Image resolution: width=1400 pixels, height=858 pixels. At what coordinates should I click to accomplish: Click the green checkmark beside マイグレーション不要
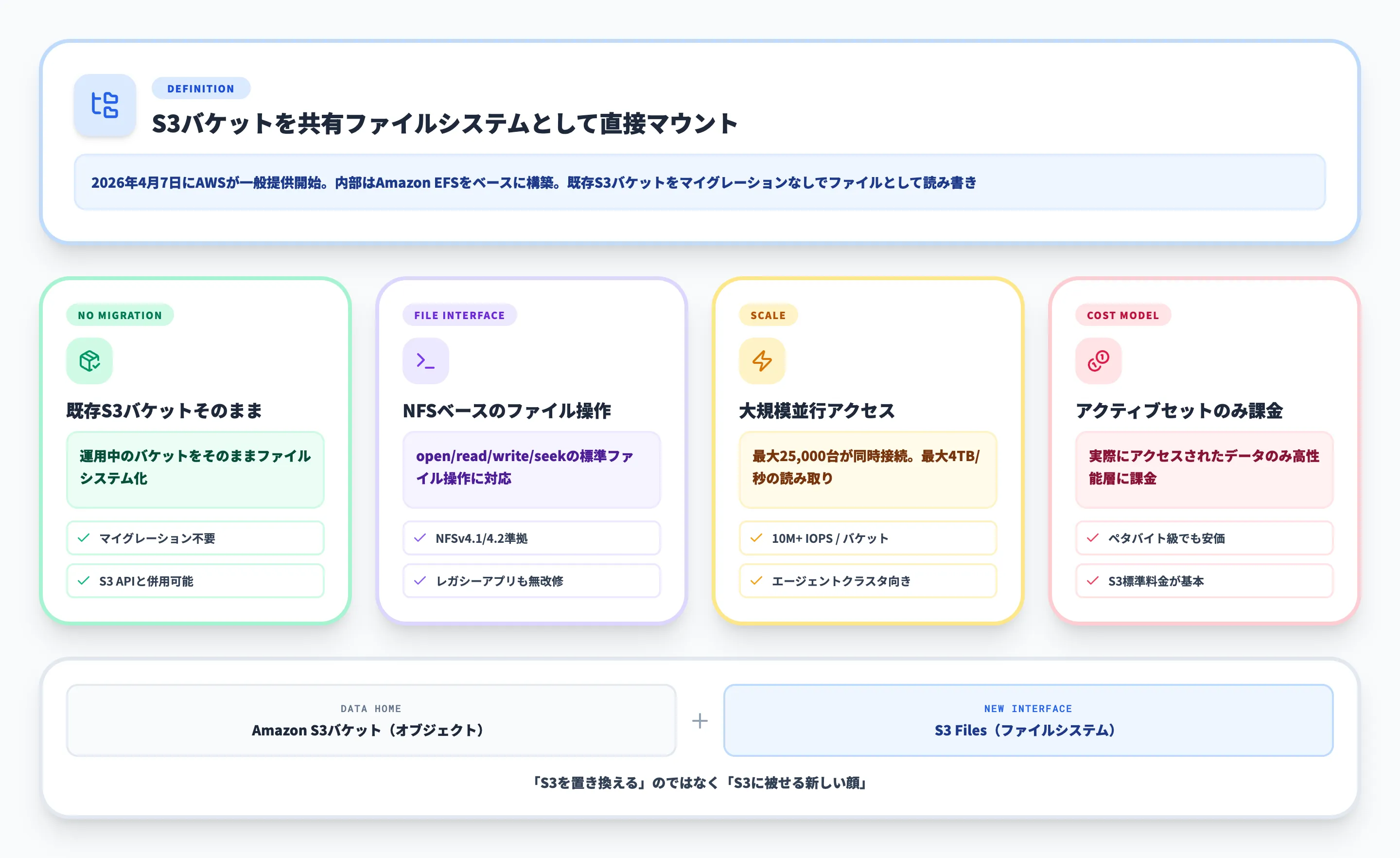click(x=83, y=538)
